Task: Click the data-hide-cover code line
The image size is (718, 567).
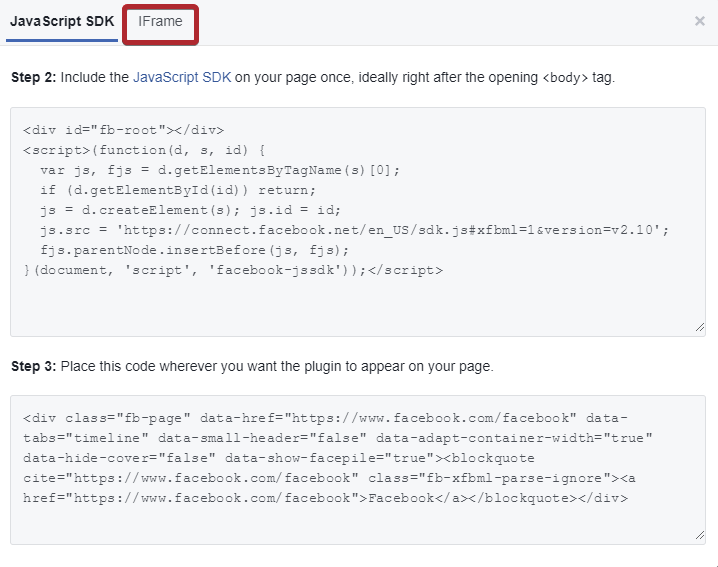Action: (x=279, y=458)
